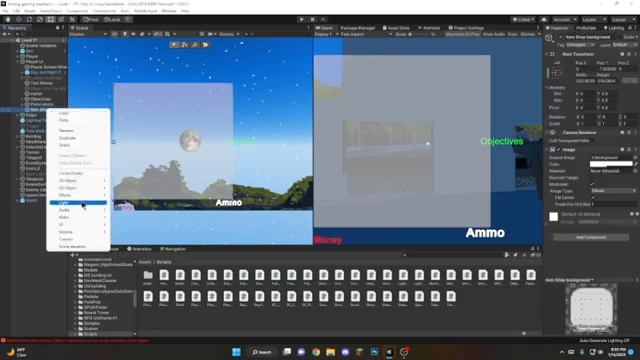Toggle Pivot handle position mode
This screenshot has height=360, width=640.
[x=91, y=19]
